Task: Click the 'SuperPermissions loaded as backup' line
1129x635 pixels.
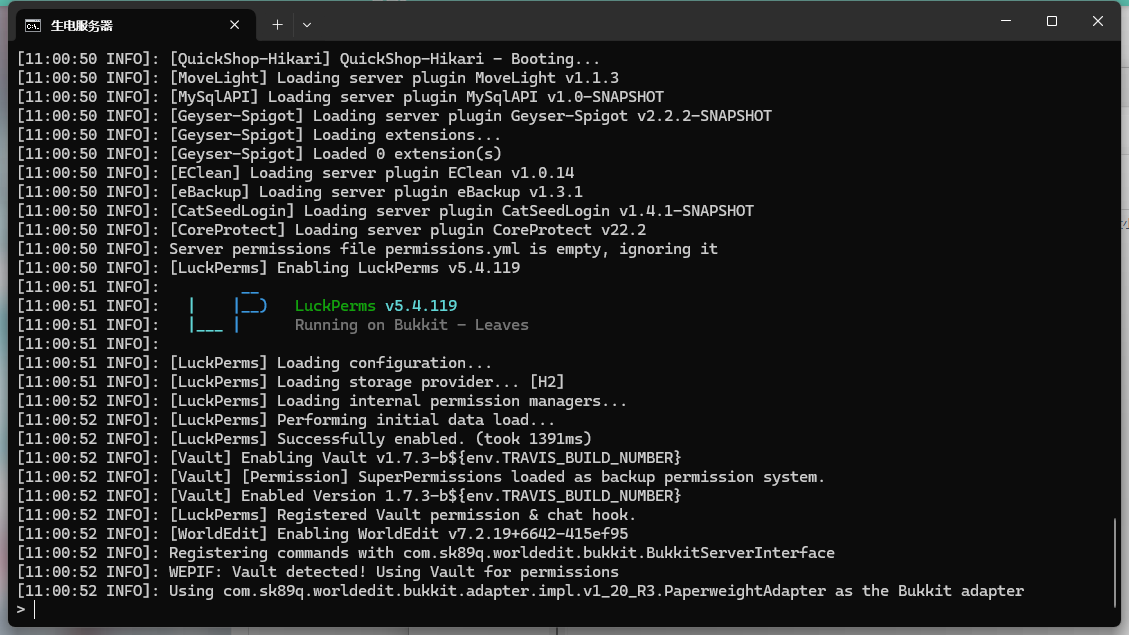Action: pyautogui.click(x=420, y=477)
